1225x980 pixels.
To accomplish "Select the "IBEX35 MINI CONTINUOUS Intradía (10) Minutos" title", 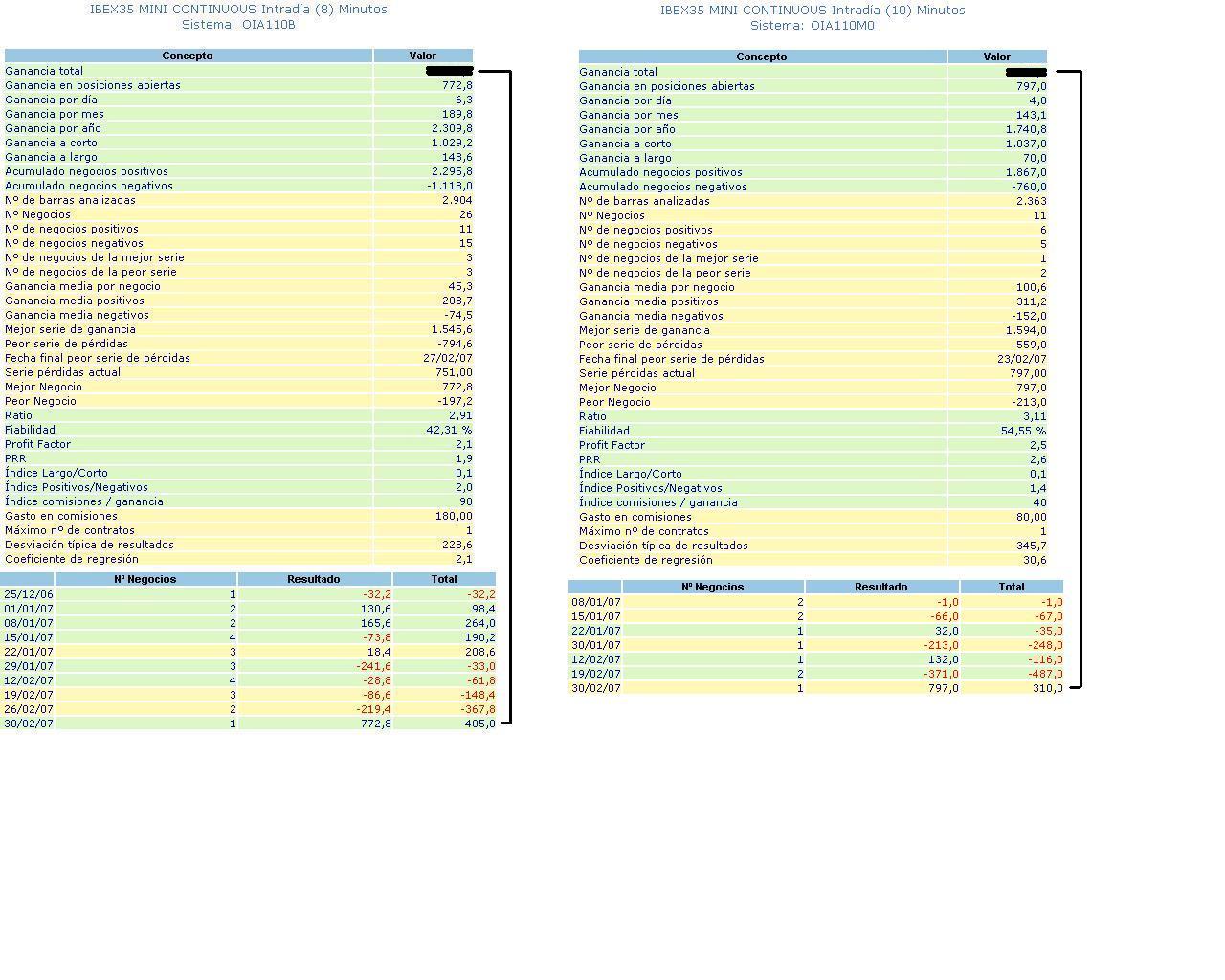I will pyautogui.click(x=813, y=10).
